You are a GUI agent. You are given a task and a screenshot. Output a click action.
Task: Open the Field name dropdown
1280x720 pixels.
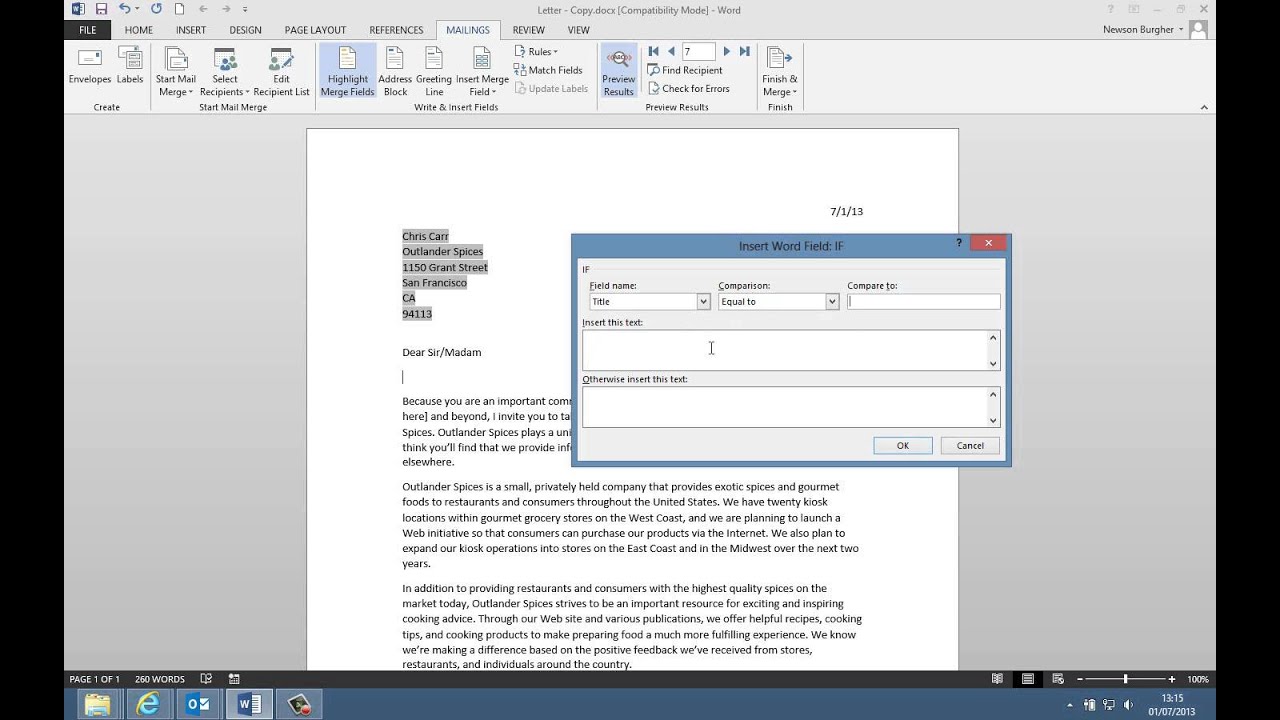(x=703, y=301)
